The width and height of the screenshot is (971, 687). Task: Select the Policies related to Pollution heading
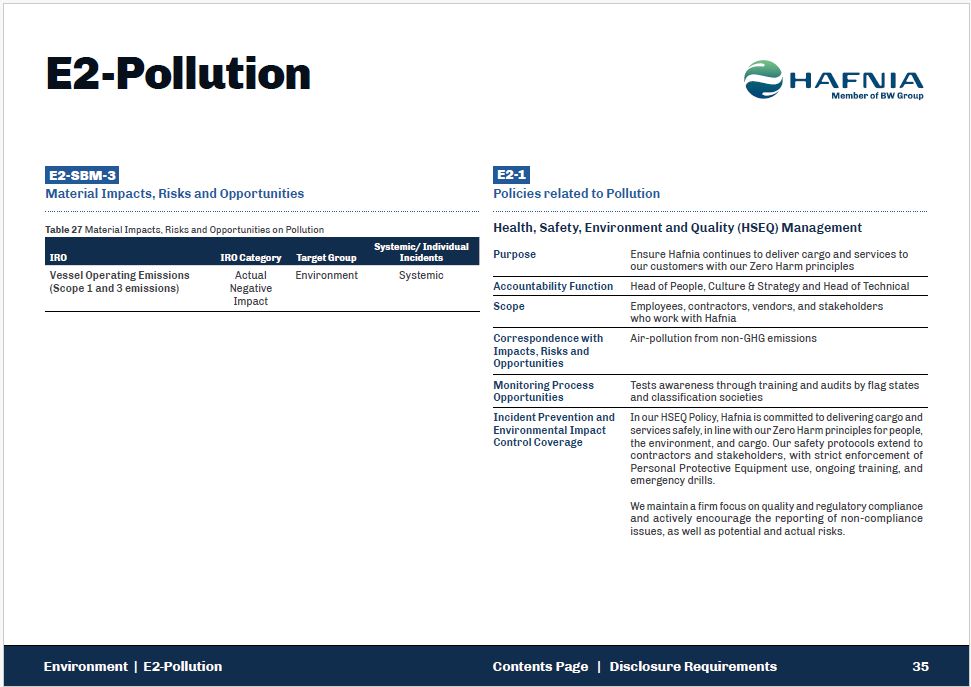click(576, 194)
